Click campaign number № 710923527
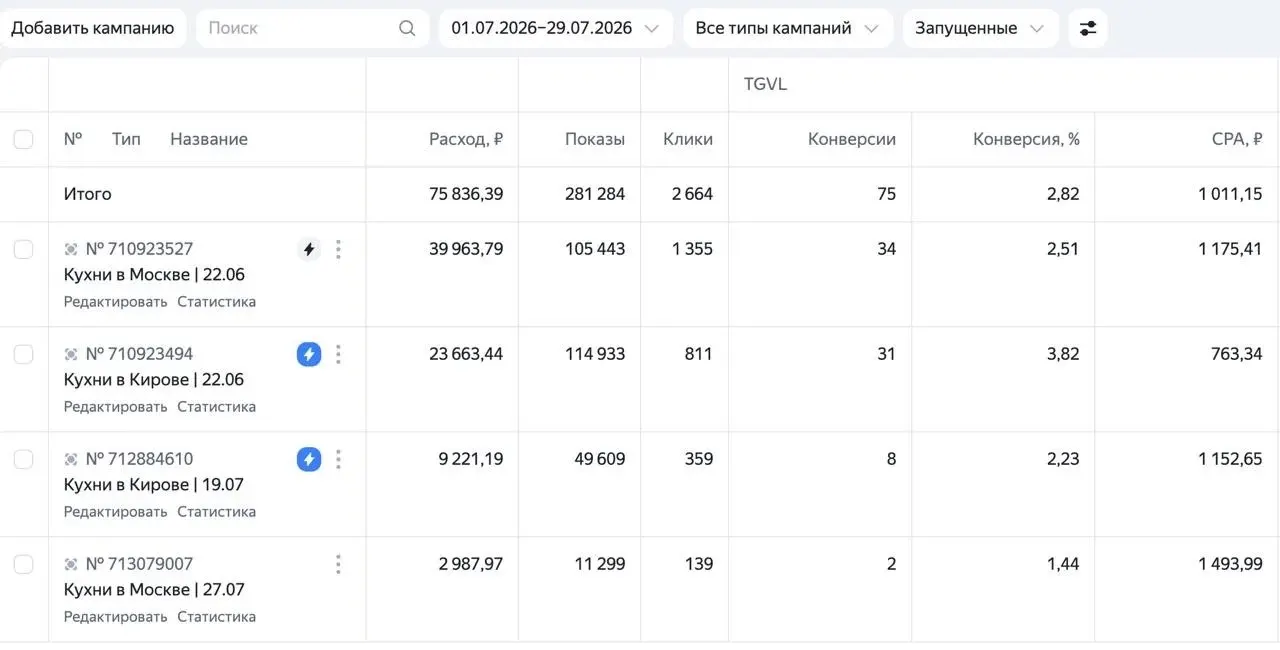 click(139, 249)
